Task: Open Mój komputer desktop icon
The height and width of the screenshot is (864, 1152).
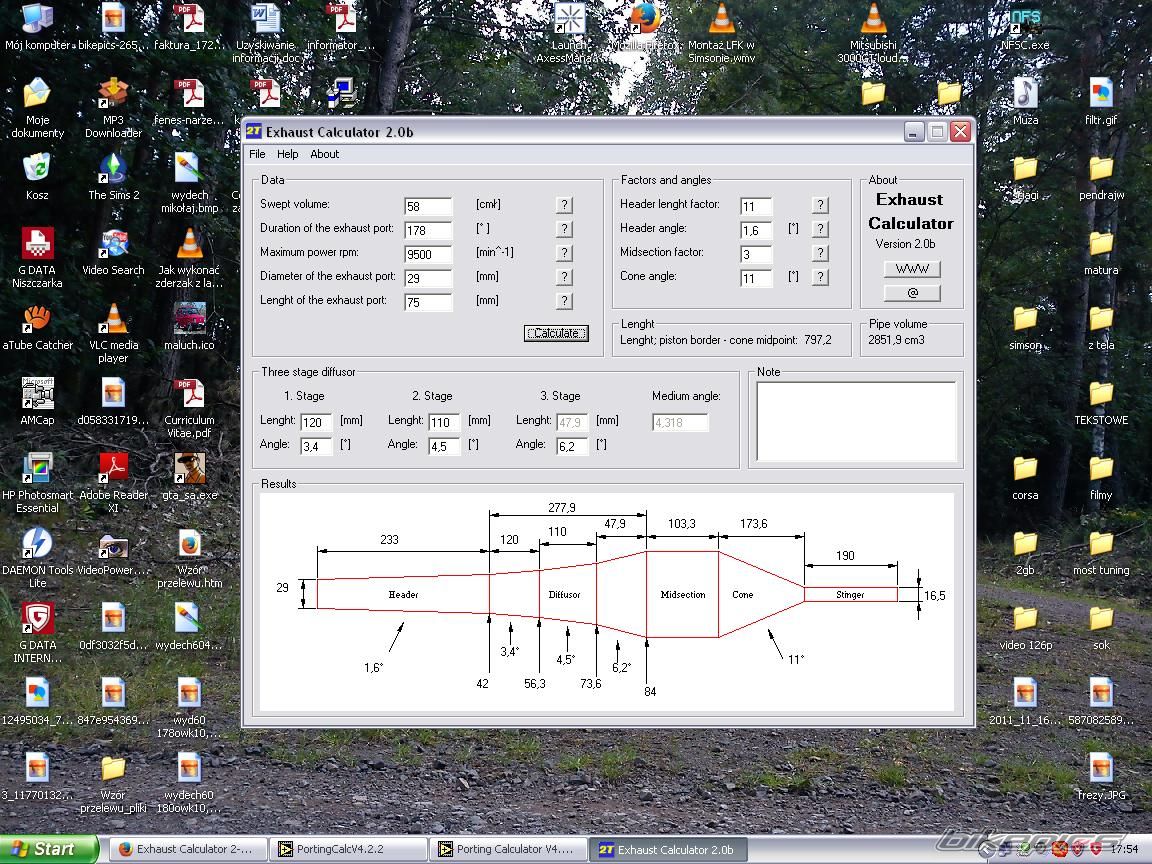Action: coord(37,27)
